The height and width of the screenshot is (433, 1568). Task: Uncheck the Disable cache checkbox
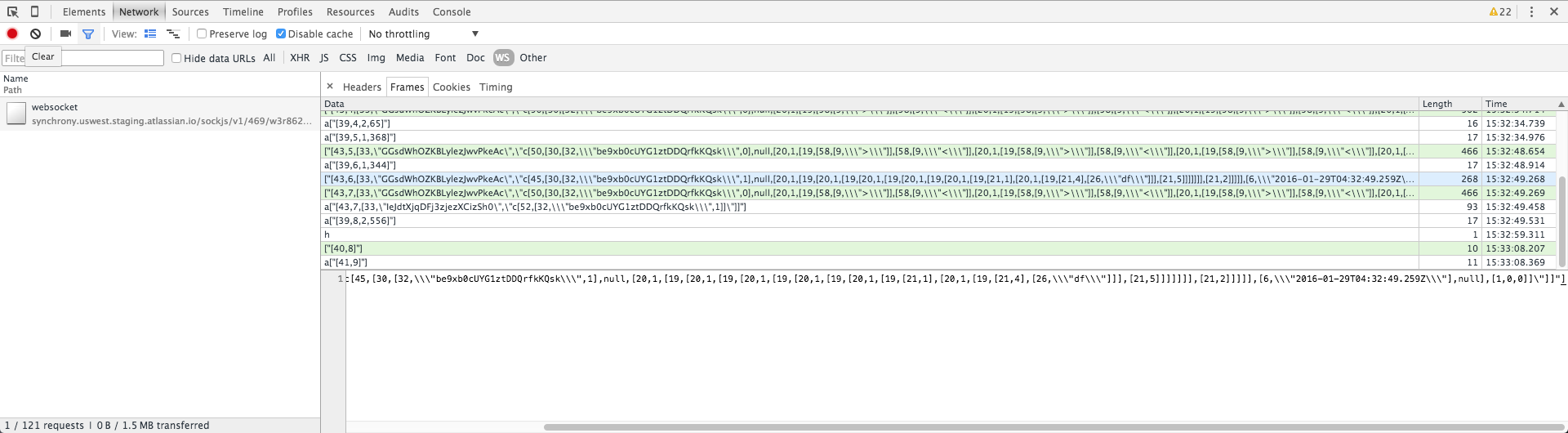click(x=281, y=33)
